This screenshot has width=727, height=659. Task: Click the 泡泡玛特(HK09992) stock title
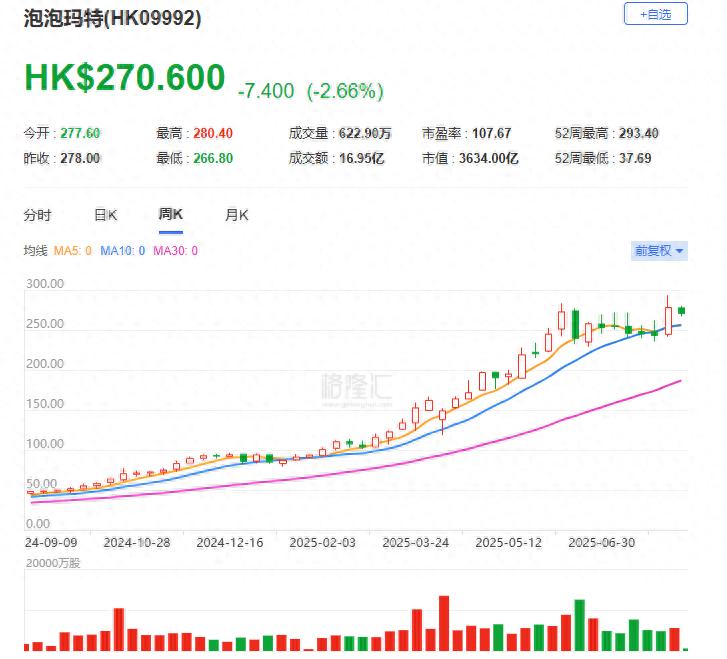point(112,19)
